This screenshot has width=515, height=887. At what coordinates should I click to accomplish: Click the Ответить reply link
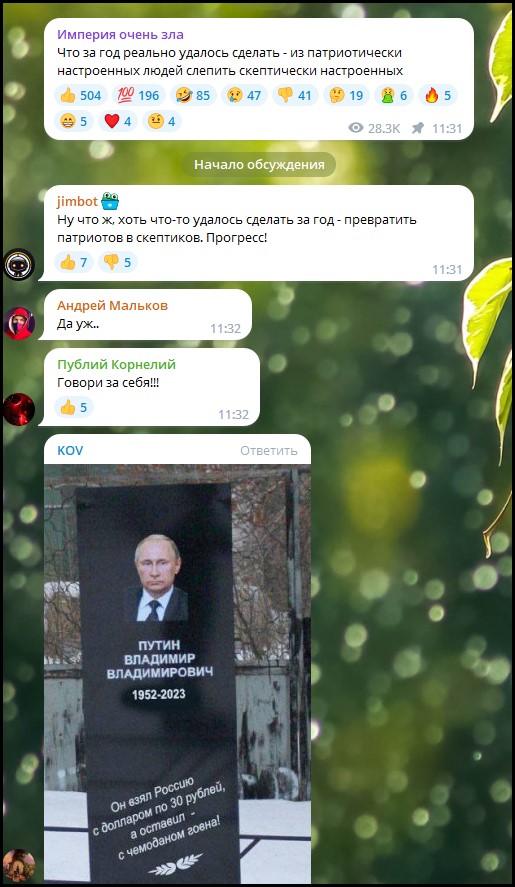pyautogui.click(x=268, y=451)
